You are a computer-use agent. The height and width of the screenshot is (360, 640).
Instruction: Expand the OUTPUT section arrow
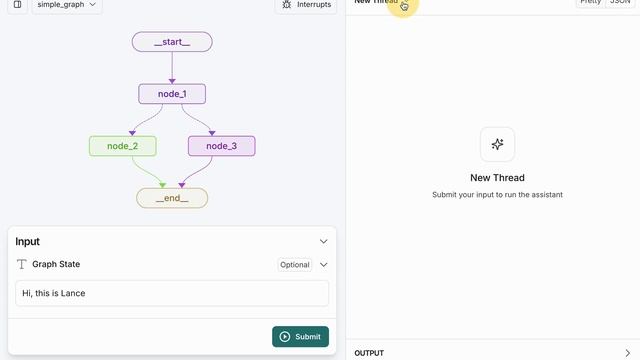click(x=627, y=353)
